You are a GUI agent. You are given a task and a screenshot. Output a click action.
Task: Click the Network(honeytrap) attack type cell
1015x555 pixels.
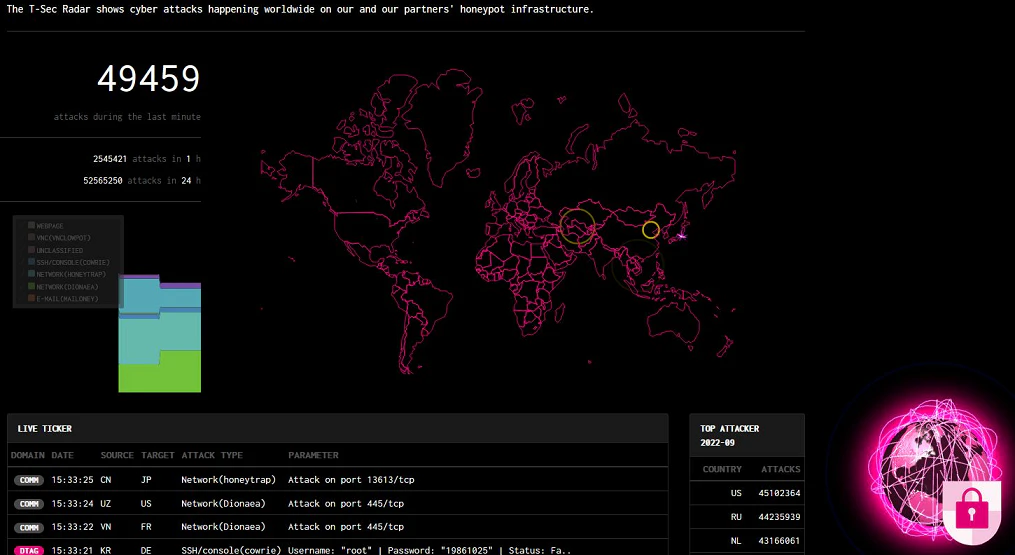229,481
